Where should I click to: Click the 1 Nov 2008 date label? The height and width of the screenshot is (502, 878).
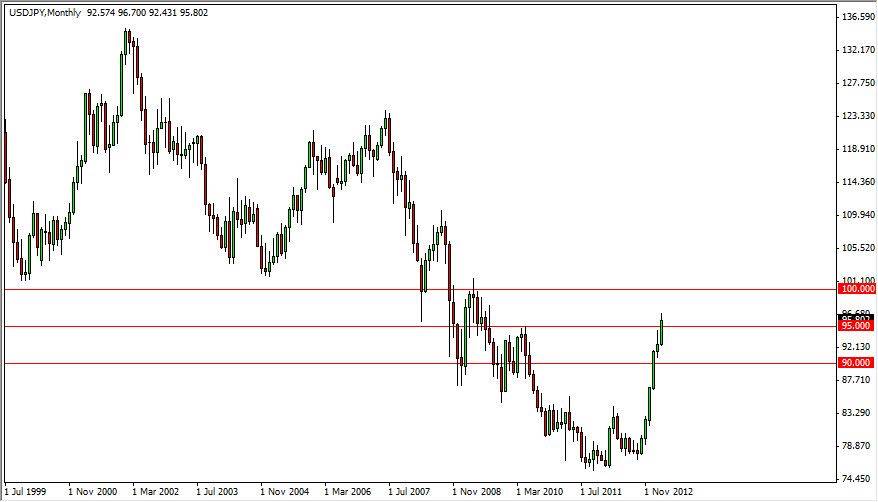[x=480, y=492]
